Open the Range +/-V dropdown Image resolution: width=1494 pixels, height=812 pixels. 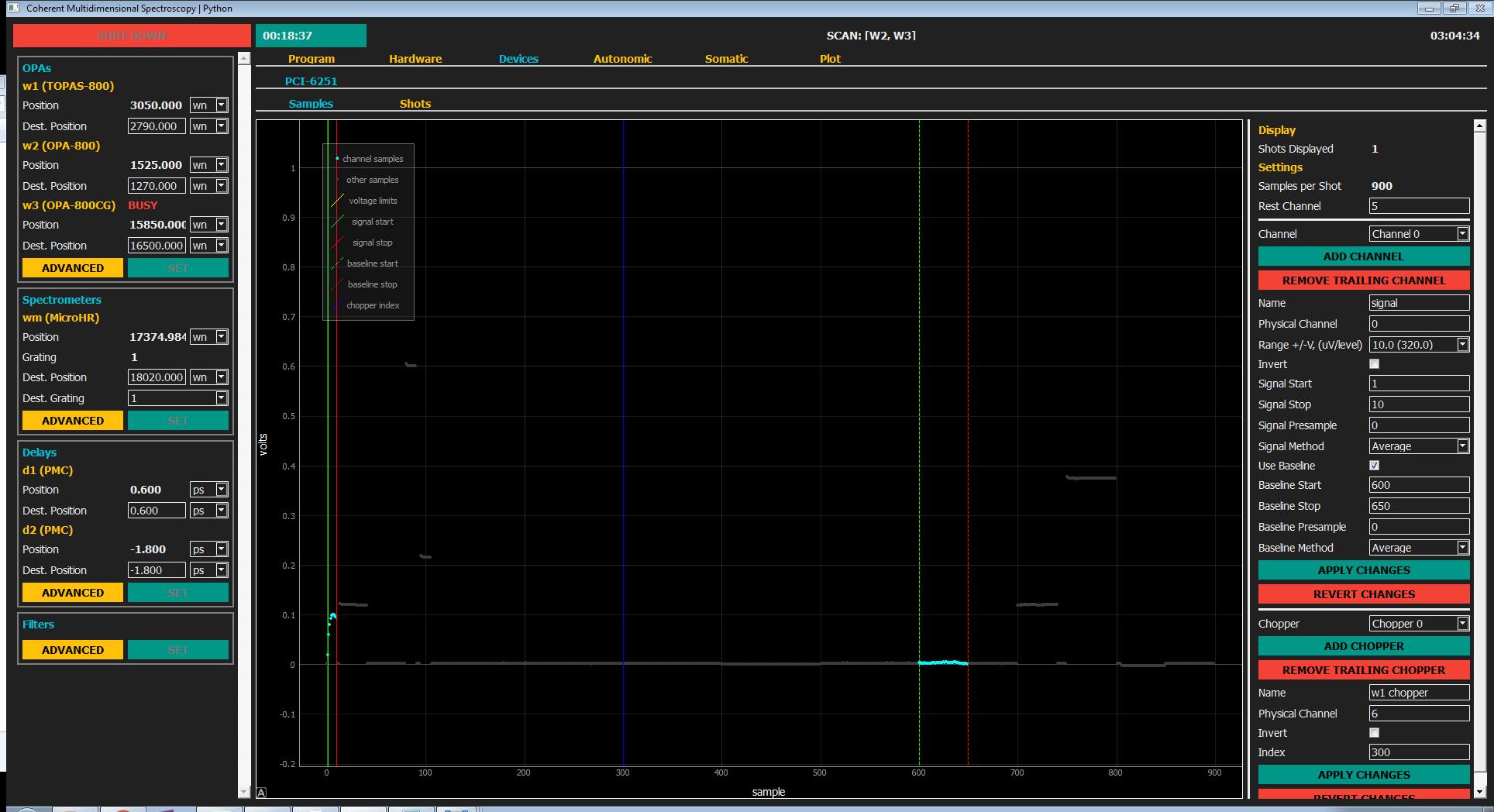(x=1419, y=345)
